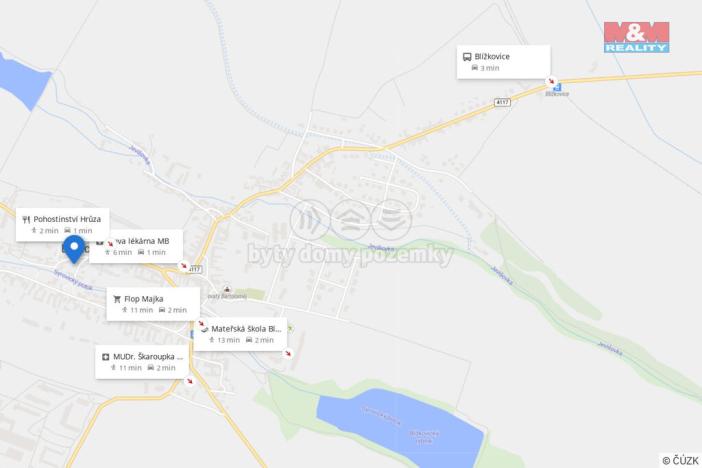The image size is (702, 468).
Task: Click the red arrow marker below MUDr. Škaroupka
Action: (189, 381)
